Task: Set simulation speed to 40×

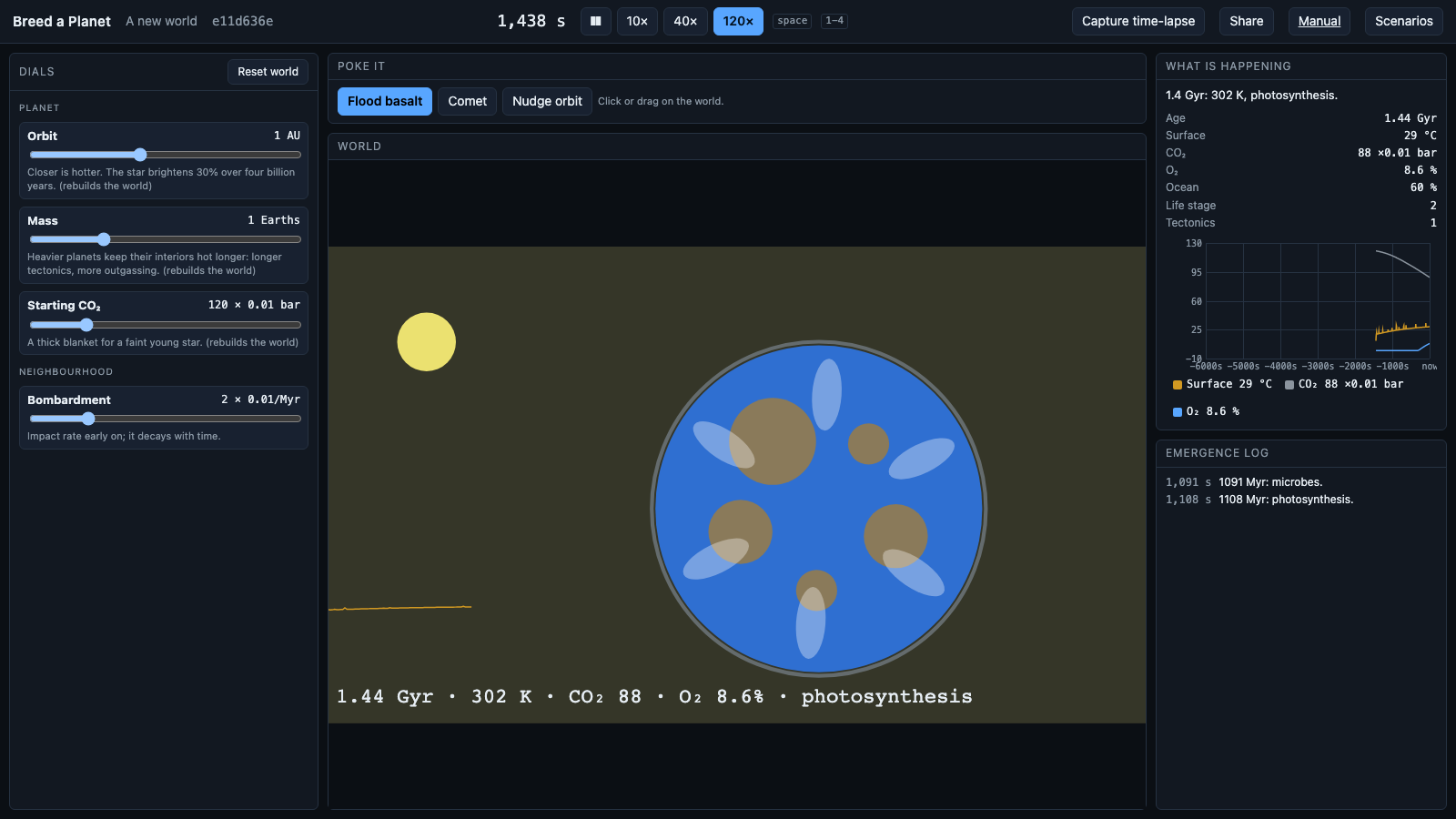Action: coord(685,21)
